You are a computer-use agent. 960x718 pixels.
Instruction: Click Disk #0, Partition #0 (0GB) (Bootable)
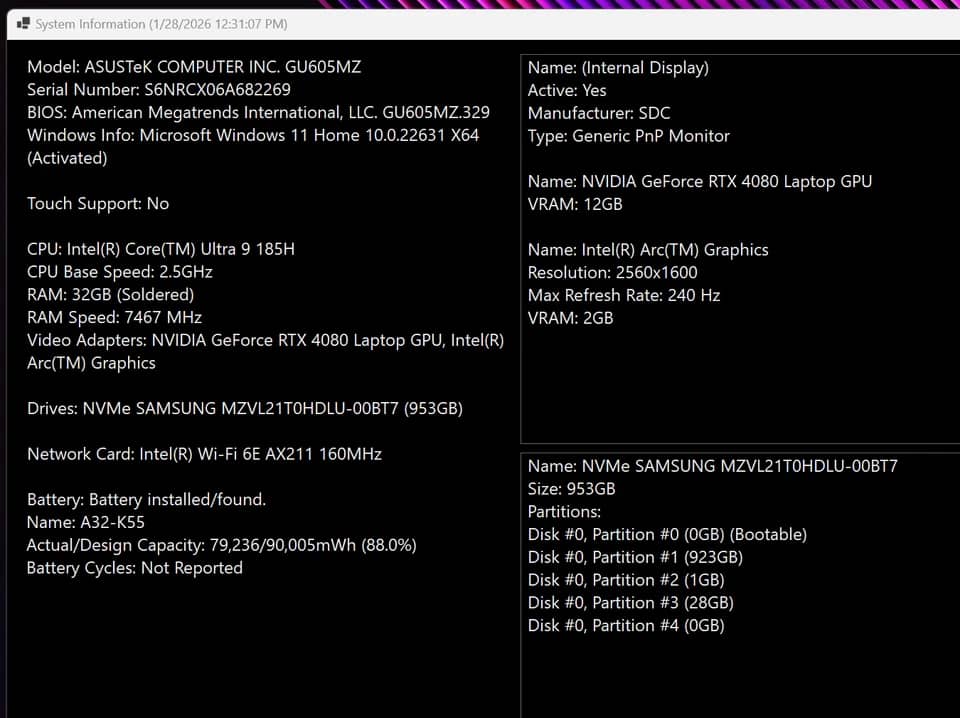(667, 534)
